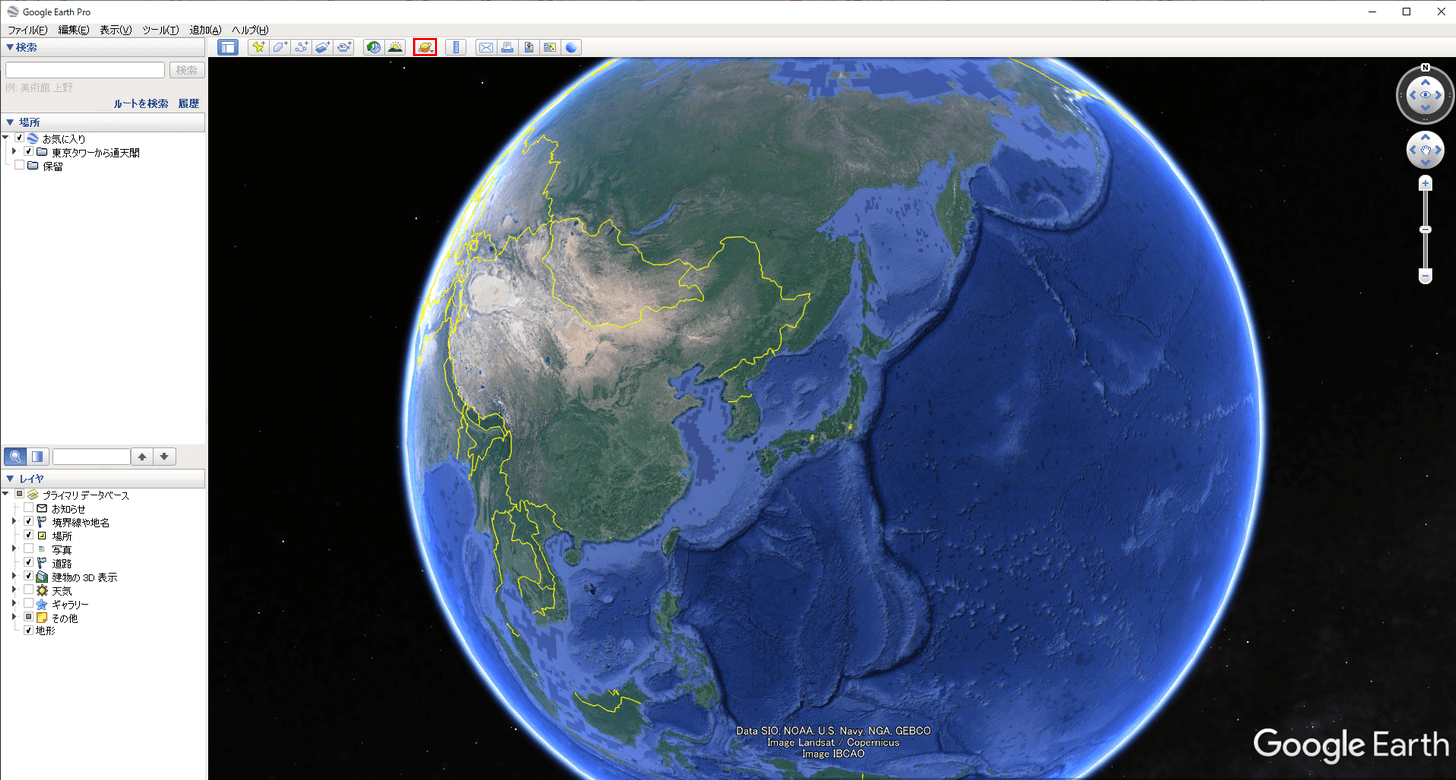
Task: Enable the 写真 layer checkbox
Action: point(28,549)
